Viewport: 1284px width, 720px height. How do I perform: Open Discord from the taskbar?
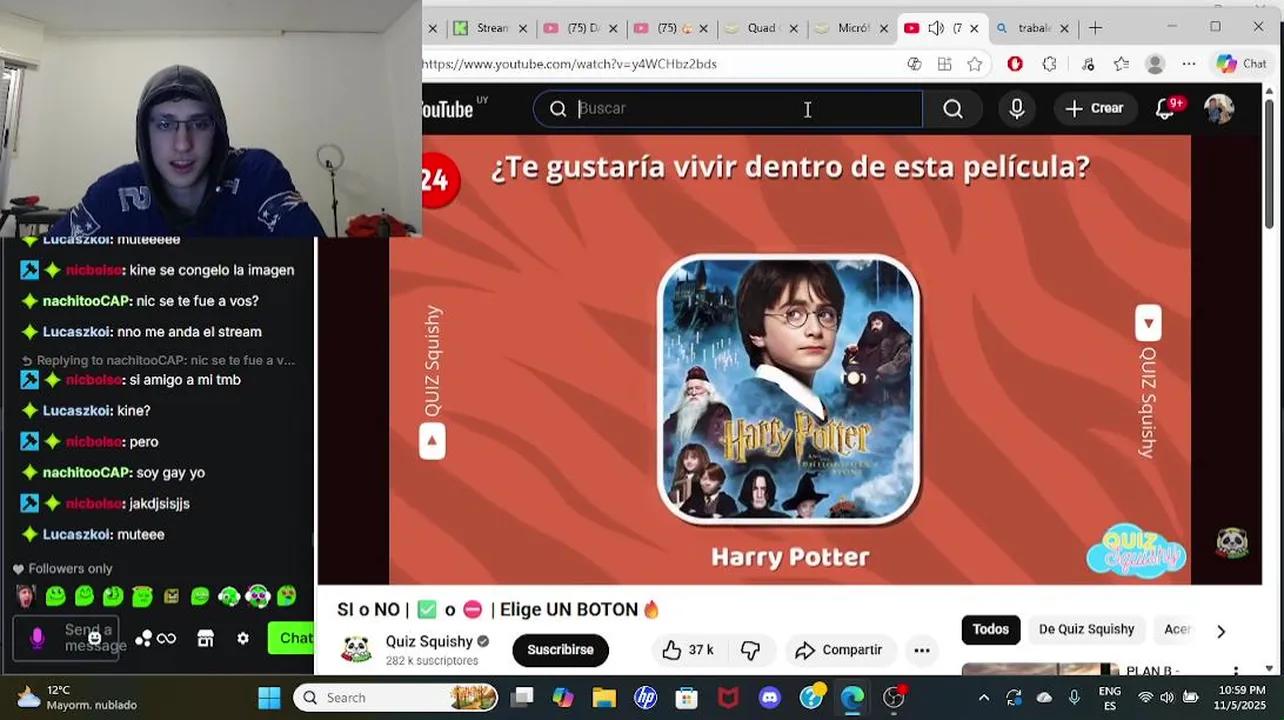(769, 698)
